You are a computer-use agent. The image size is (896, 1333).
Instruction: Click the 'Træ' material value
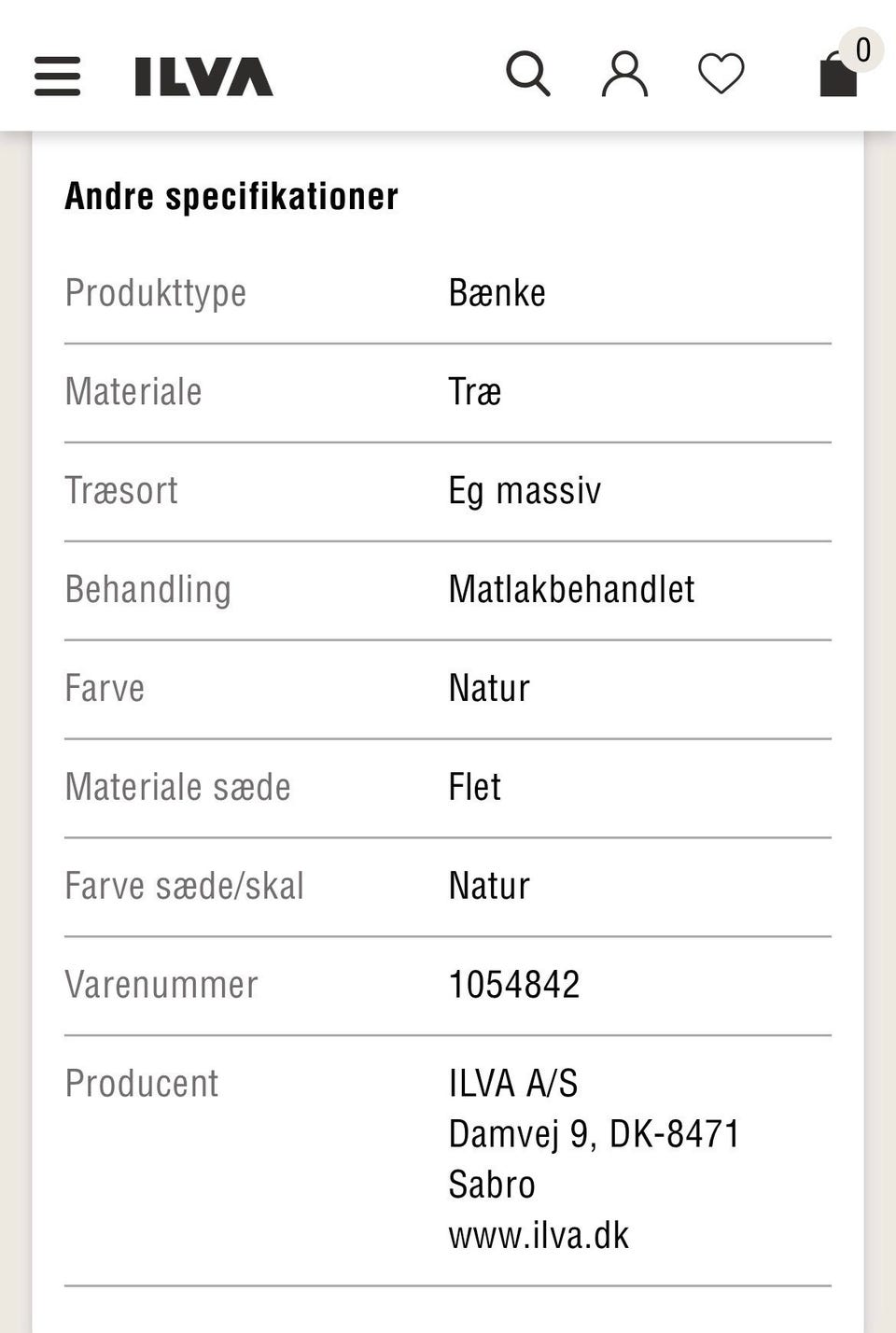coord(474,392)
